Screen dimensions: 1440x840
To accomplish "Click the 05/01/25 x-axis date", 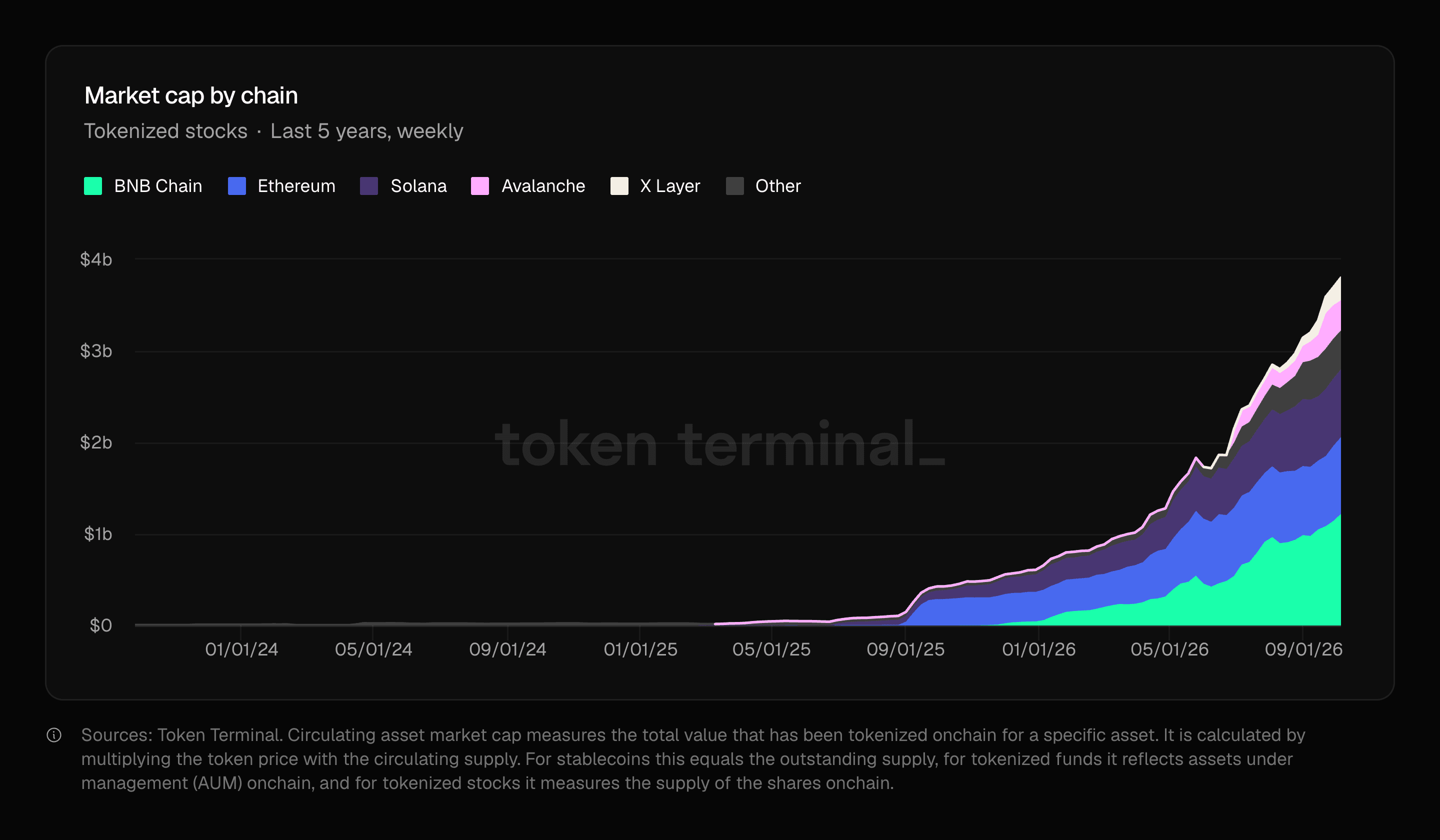I will tap(772, 649).
